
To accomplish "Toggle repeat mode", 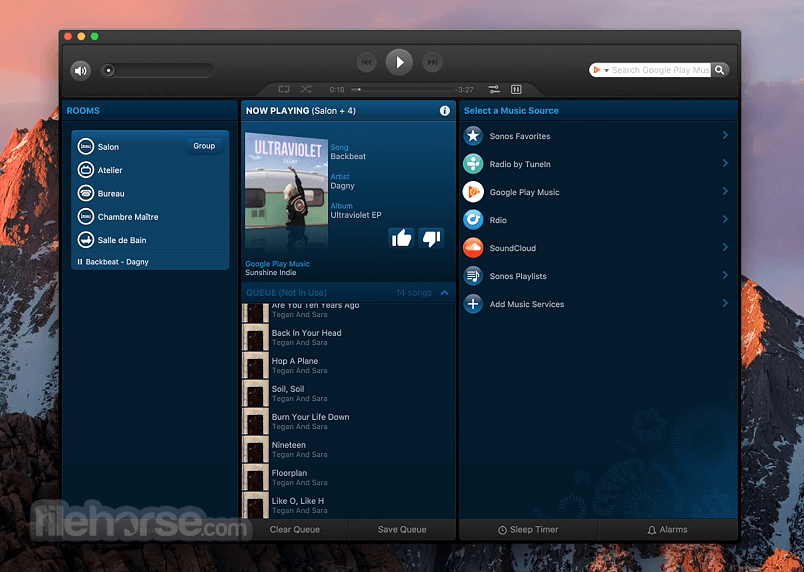I will 284,89.
